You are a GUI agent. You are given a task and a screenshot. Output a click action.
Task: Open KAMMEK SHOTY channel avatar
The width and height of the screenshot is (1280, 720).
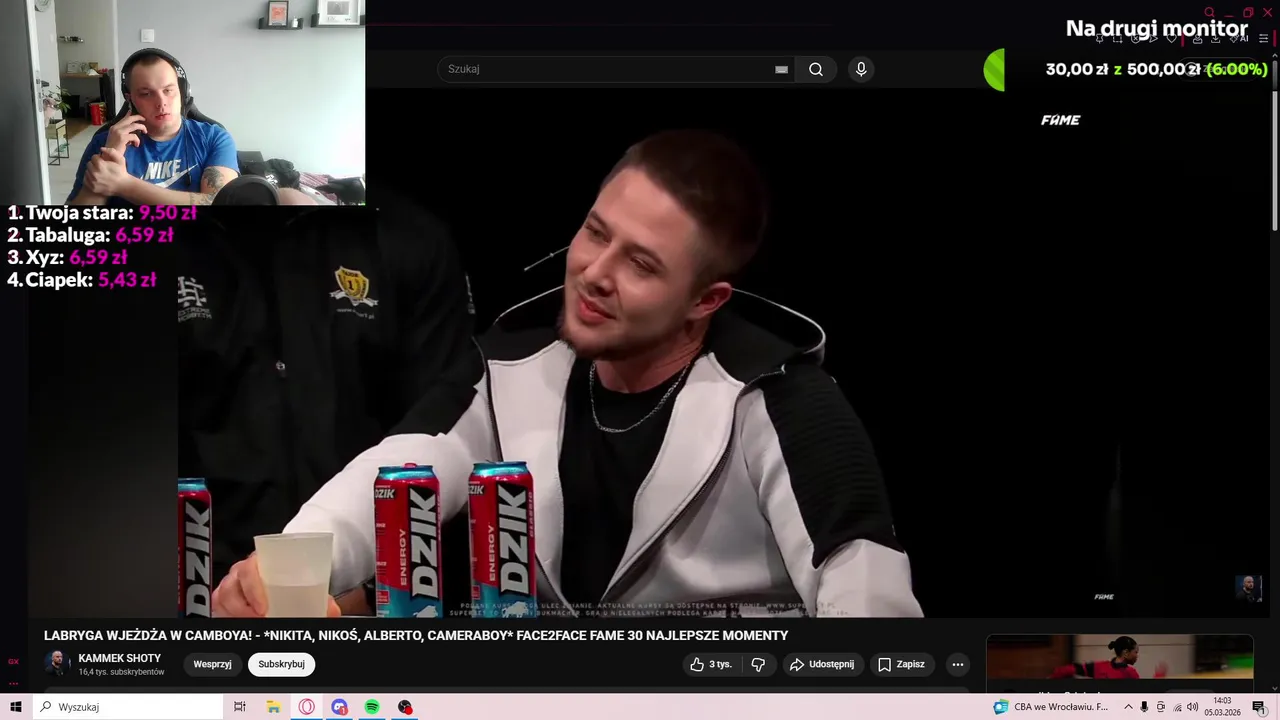(x=57, y=664)
